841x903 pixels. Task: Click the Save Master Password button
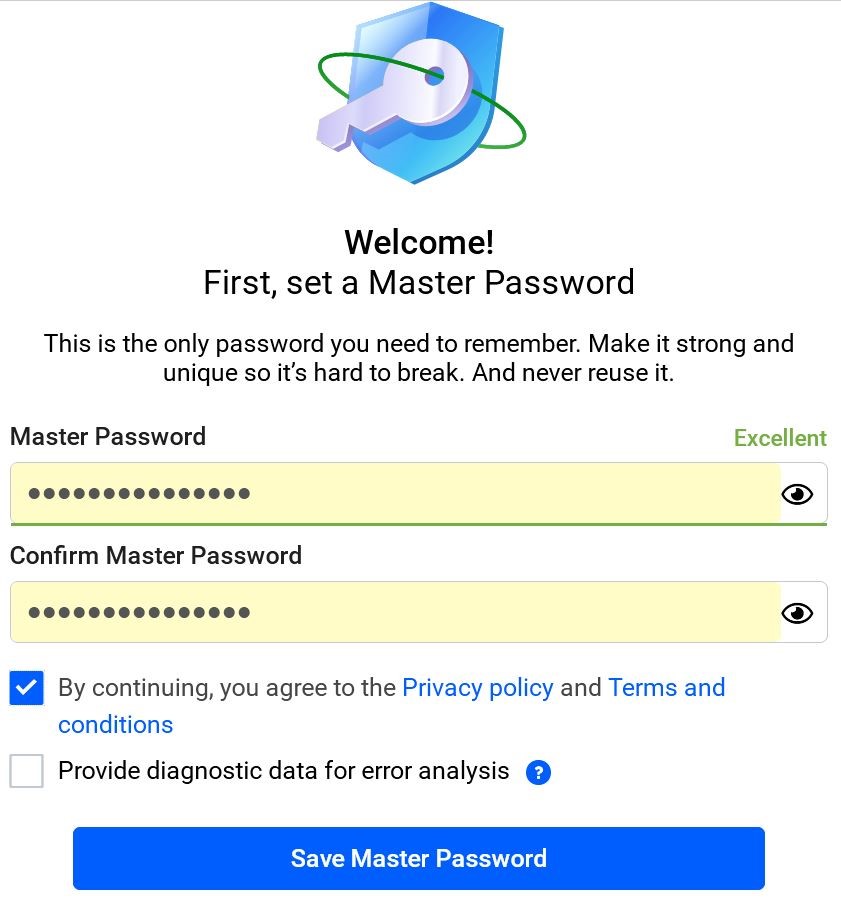(x=419, y=859)
